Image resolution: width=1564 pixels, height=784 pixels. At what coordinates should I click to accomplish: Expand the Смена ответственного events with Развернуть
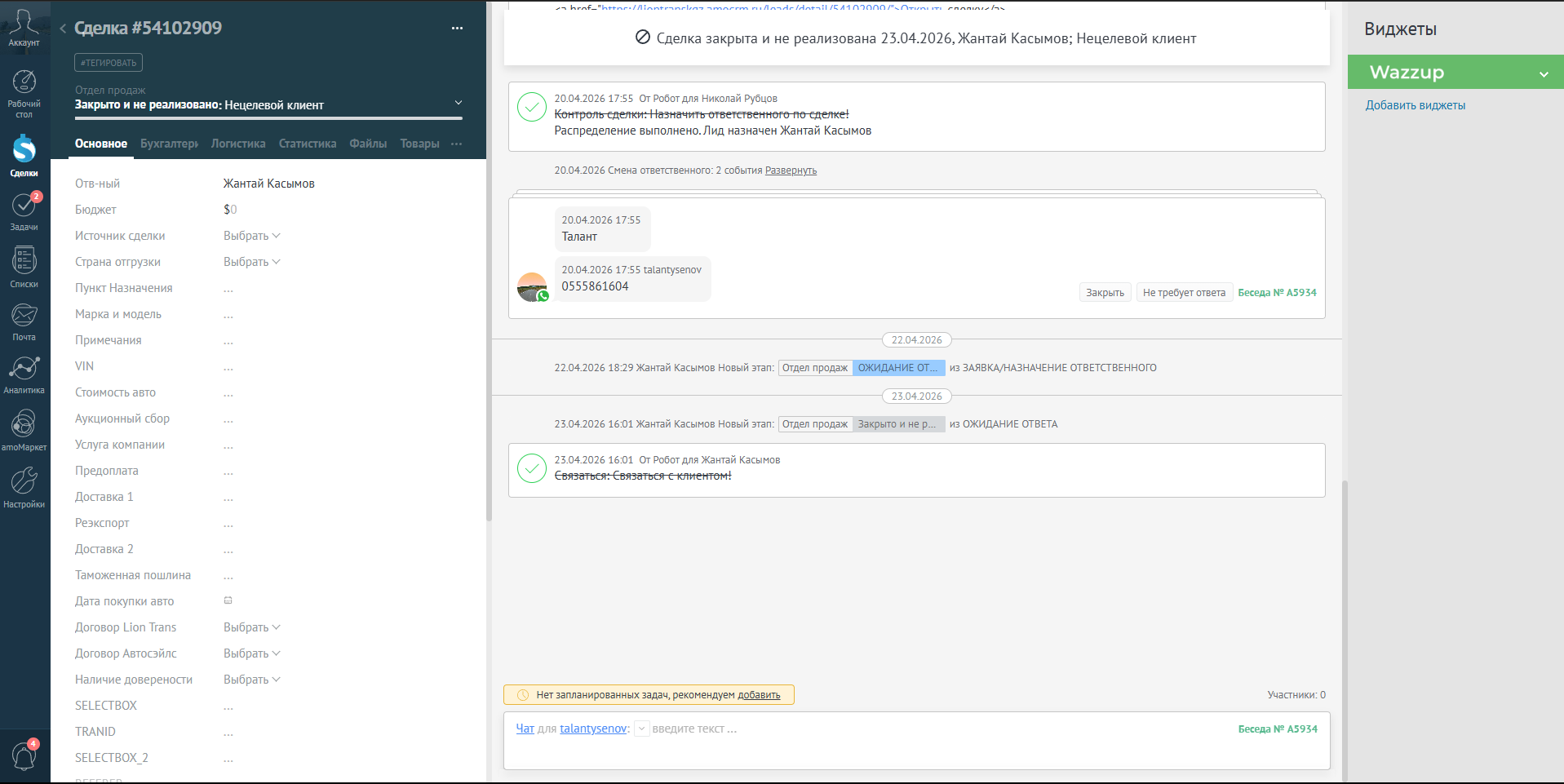pyautogui.click(x=791, y=171)
